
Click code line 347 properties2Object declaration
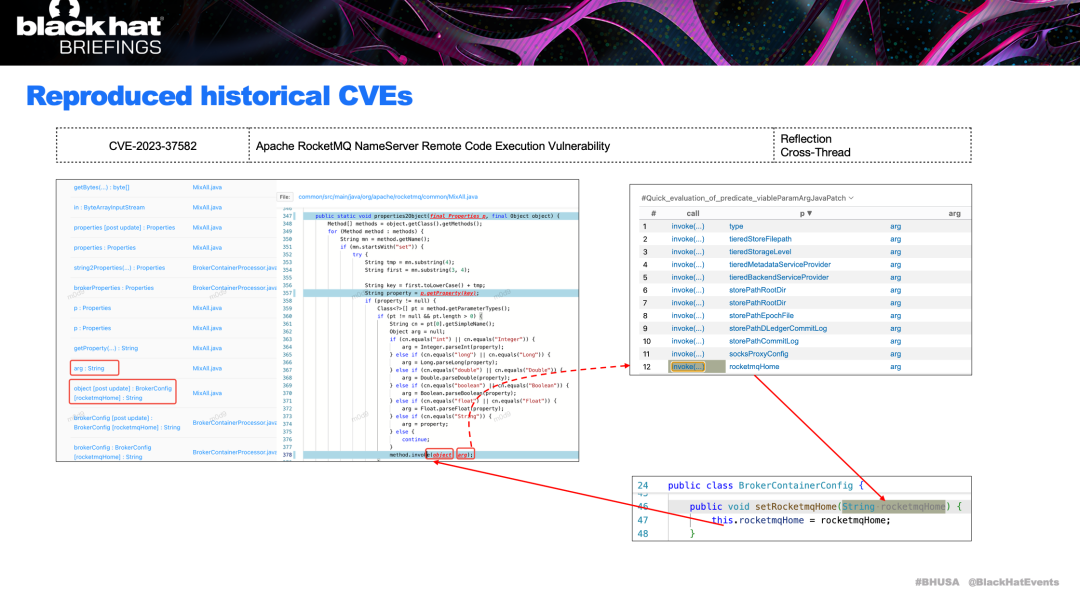pos(437,216)
